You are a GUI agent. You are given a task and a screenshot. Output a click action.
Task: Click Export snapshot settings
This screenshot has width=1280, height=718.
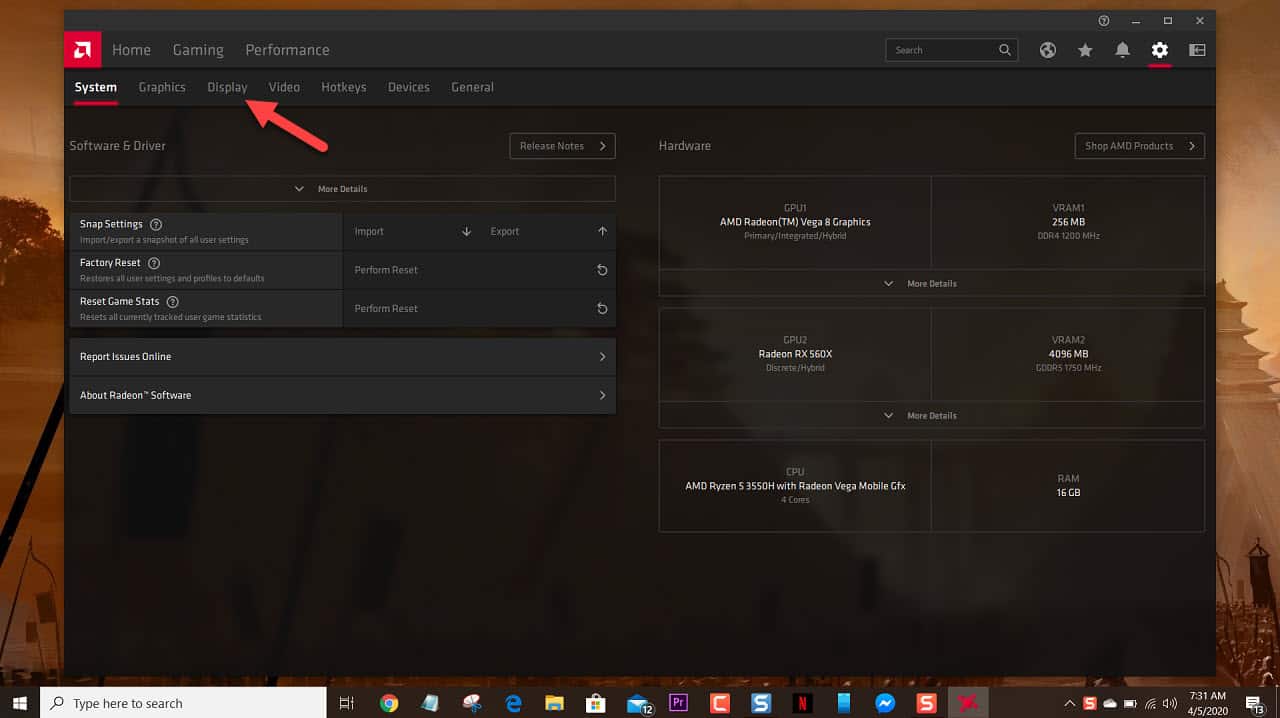click(548, 231)
